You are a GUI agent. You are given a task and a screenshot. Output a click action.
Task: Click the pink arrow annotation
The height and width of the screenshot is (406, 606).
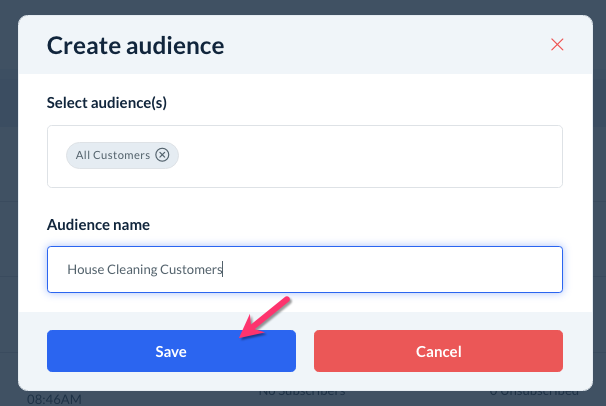click(x=265, y=317)
